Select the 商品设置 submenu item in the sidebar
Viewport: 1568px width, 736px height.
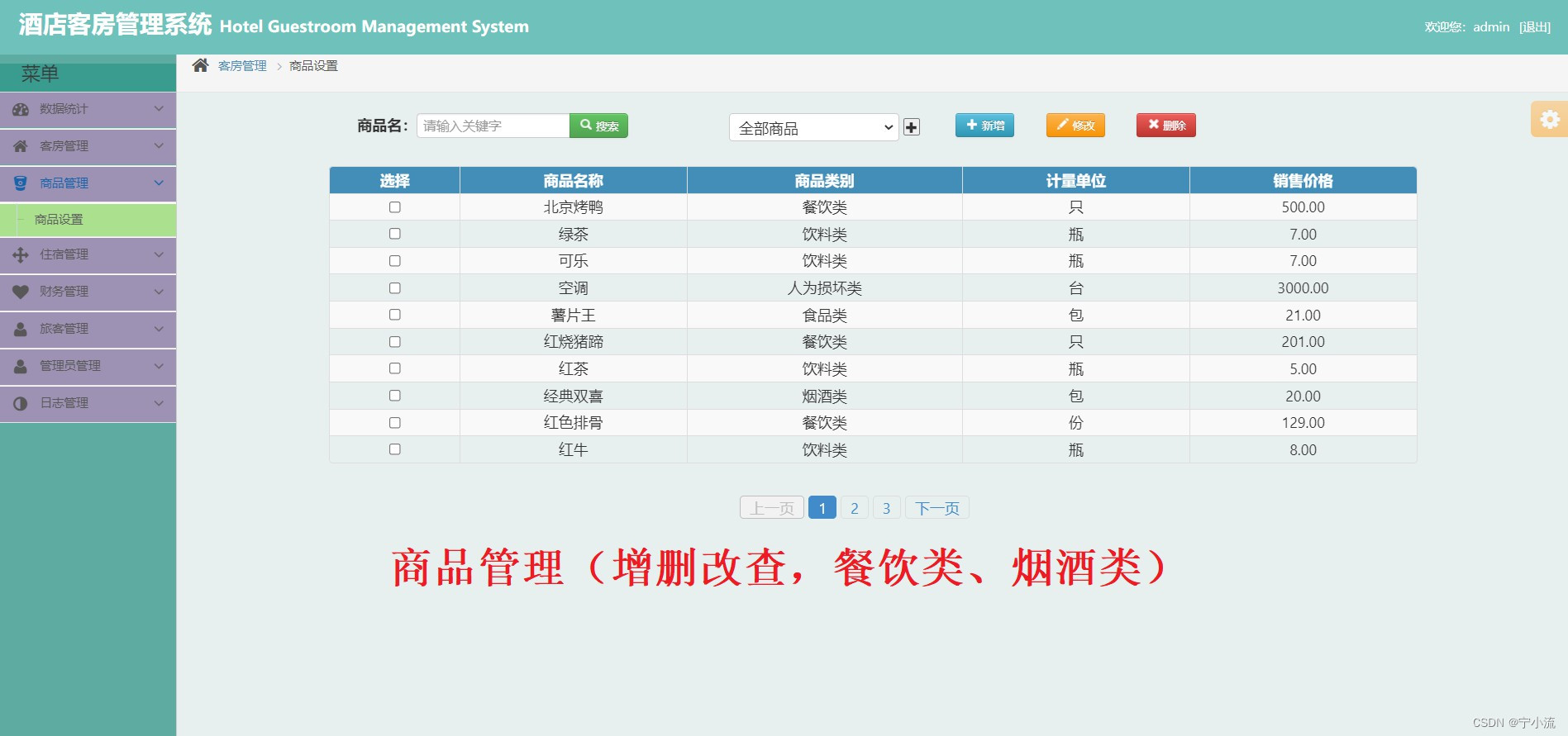pos(88,220)
